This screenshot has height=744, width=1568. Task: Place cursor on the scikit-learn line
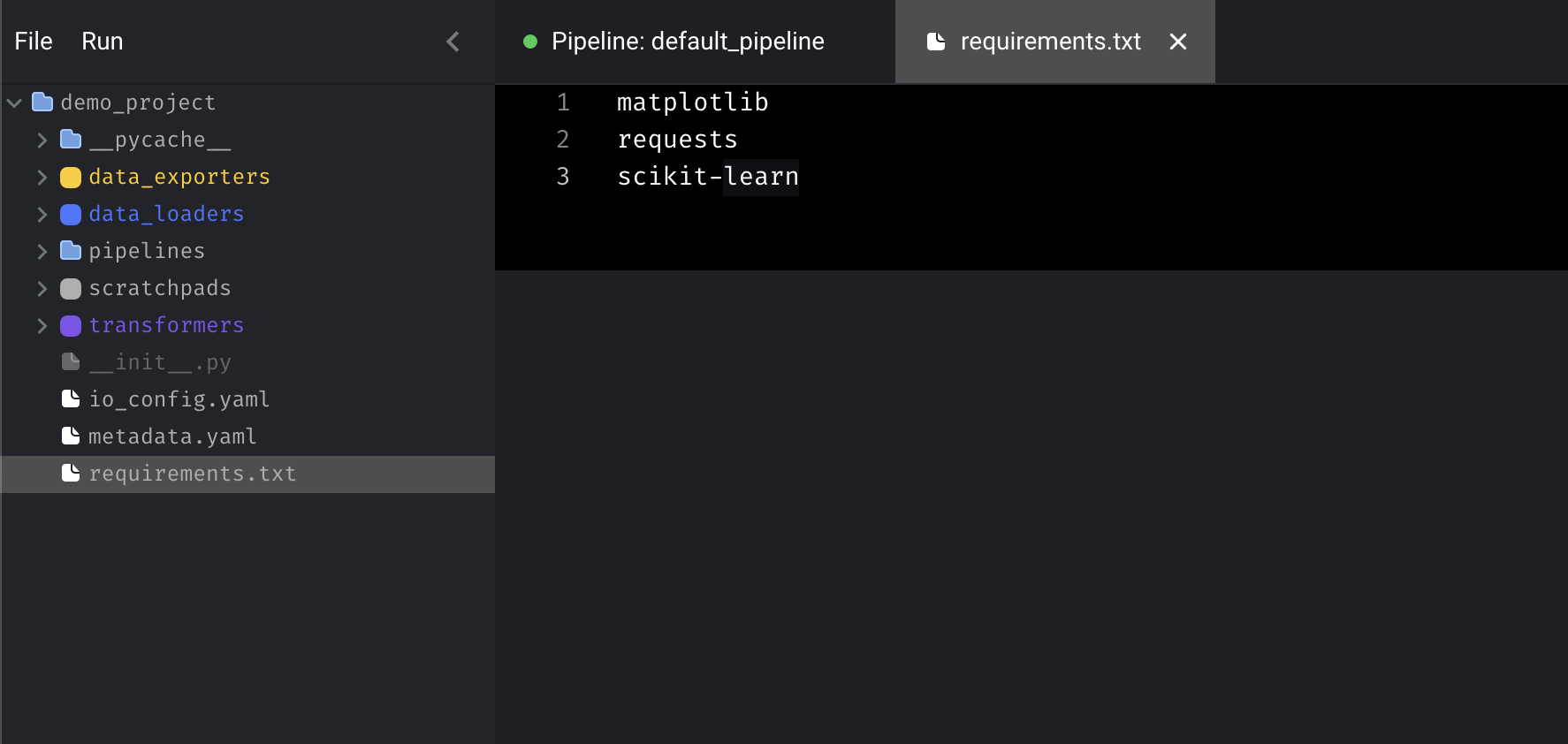[x=708, y=177]
